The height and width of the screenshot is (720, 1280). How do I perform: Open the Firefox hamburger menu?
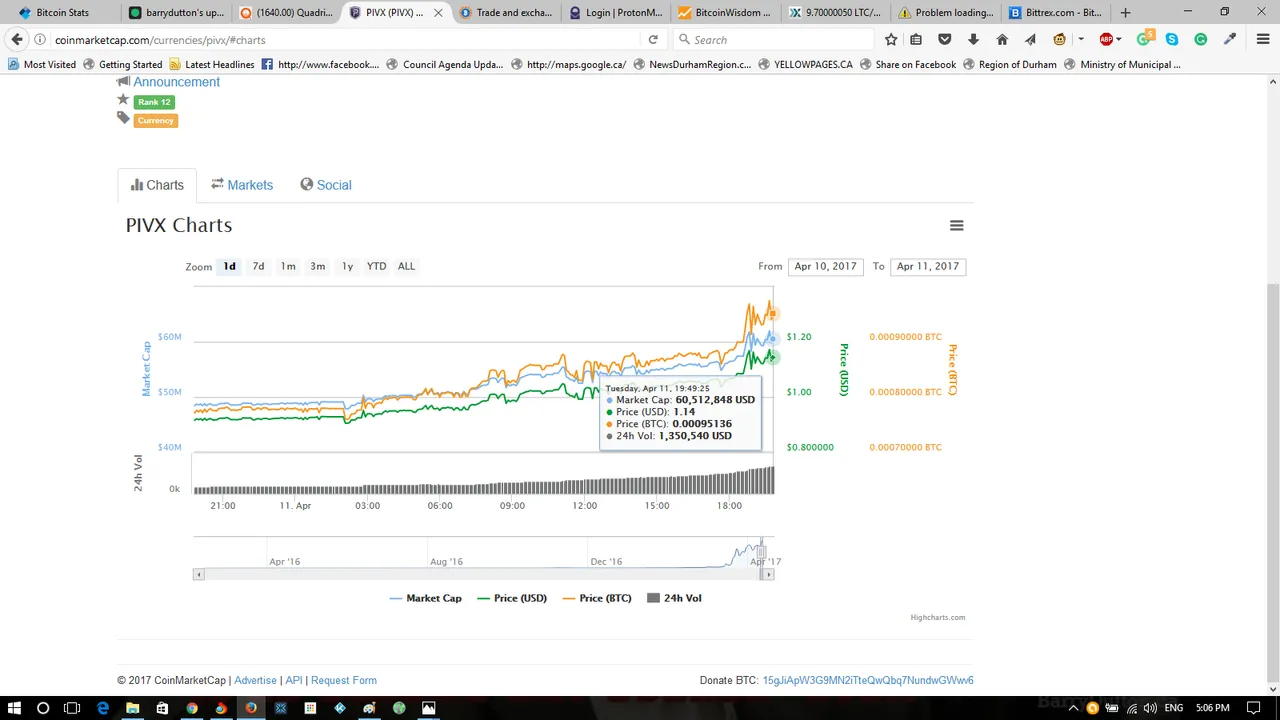click(1263, 40)
